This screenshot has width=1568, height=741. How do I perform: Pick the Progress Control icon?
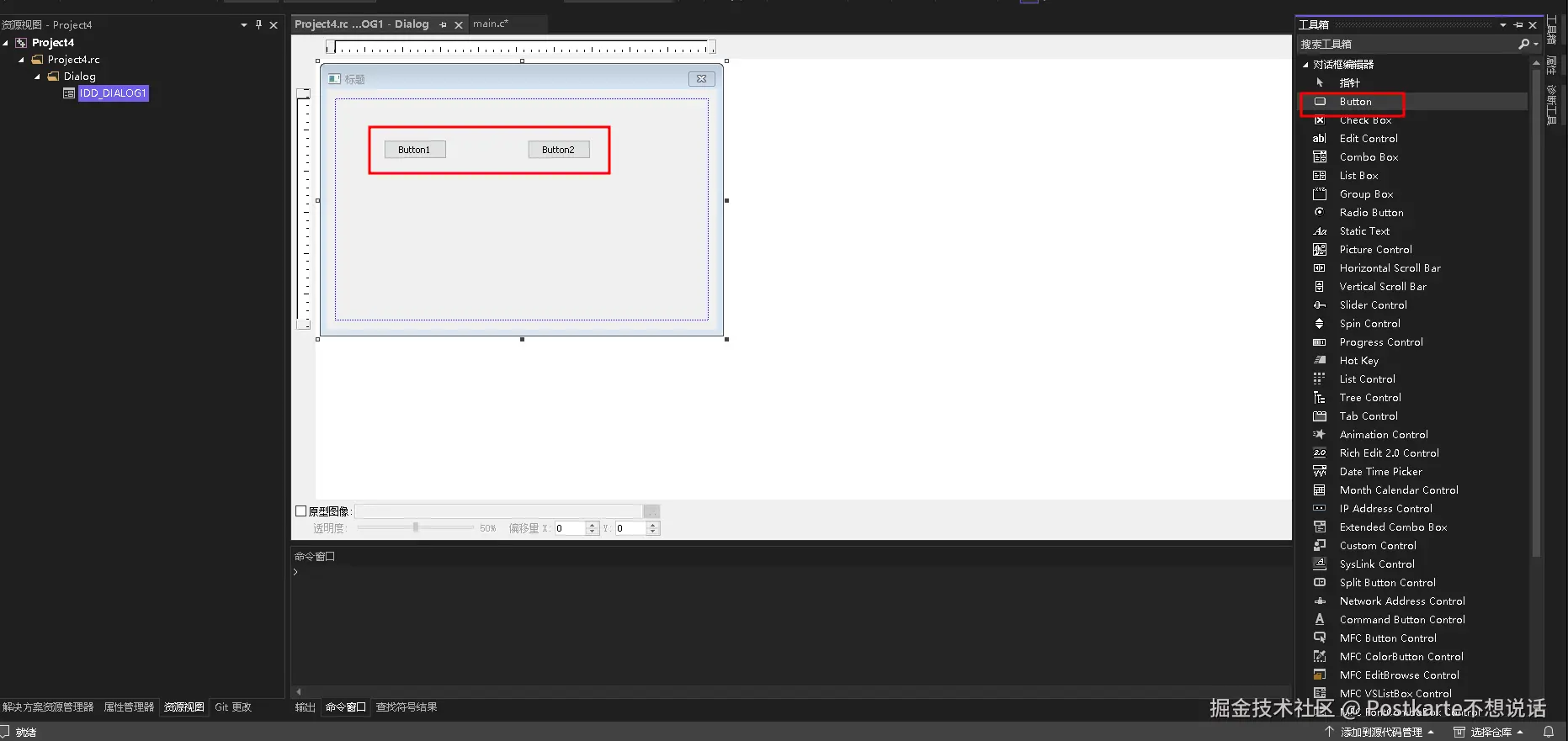click(x=1320, y=341)
